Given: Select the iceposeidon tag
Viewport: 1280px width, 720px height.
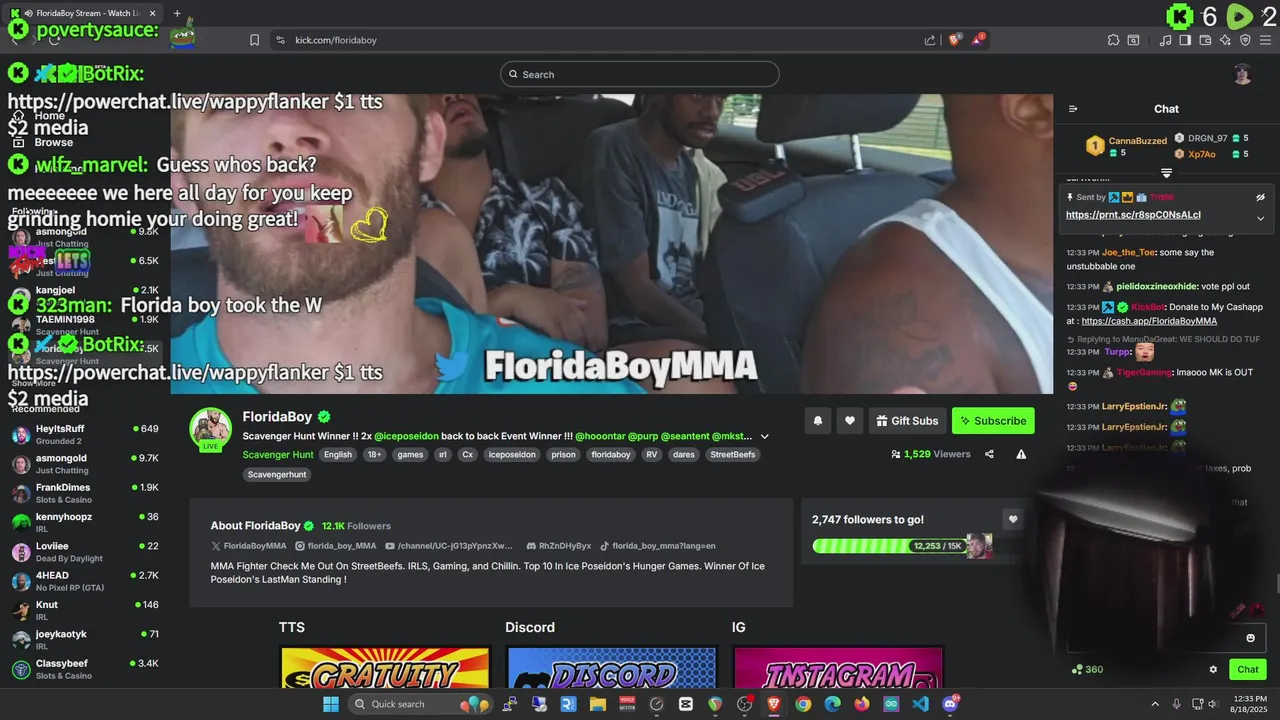Looking at the screenshot, I should pos(512,454).
